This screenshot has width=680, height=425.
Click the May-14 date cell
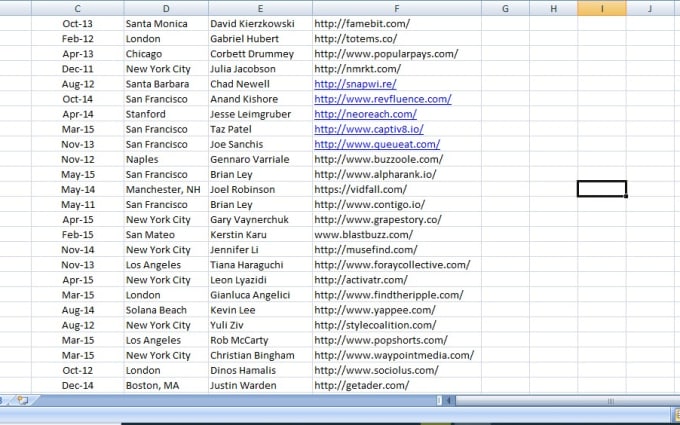77,190
